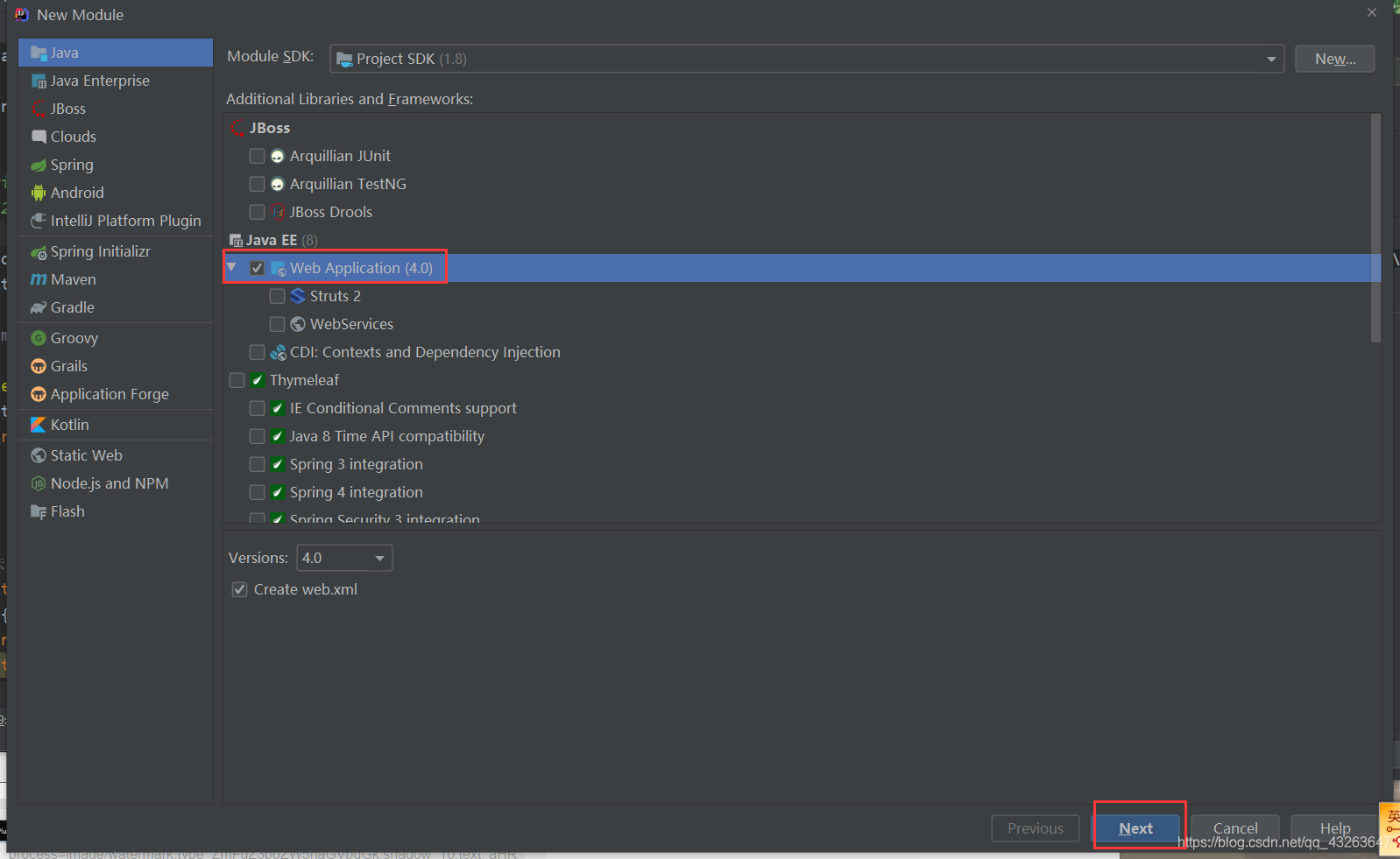Tick Java 8 Time API compatibility checkbox
The width and height of the screenshot is (1400, 859).
257,436
